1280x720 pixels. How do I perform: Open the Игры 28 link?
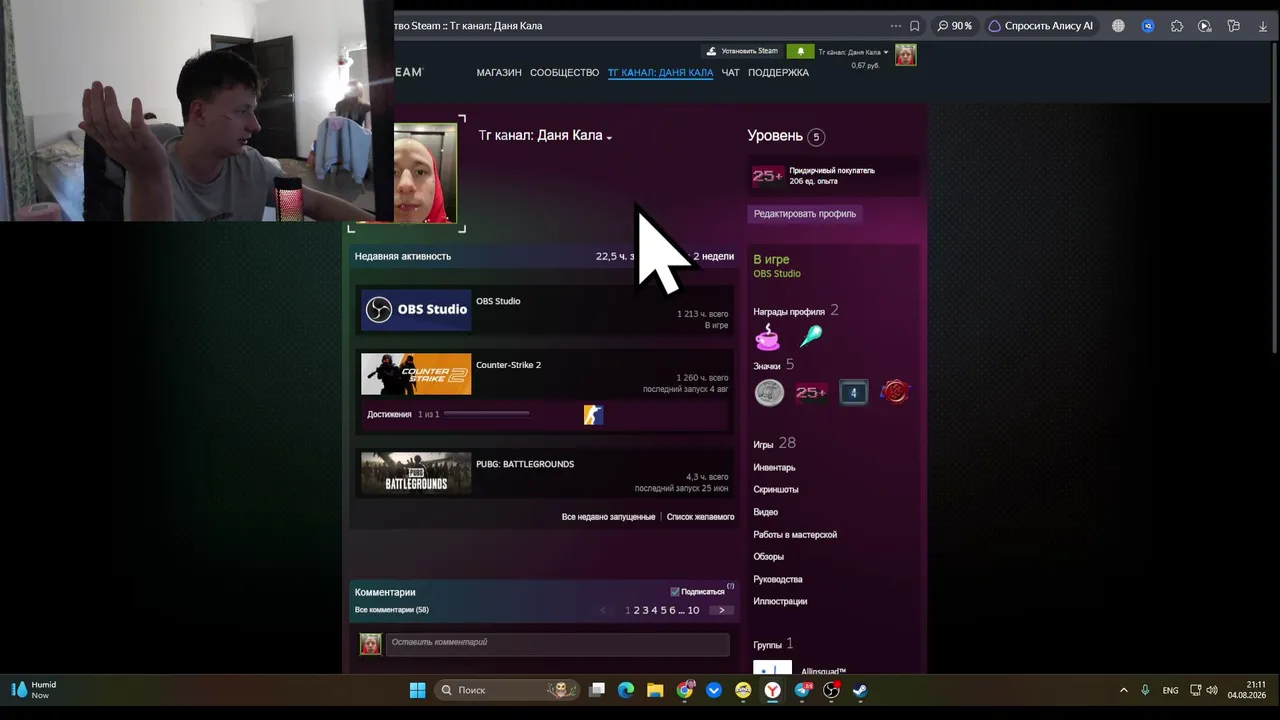tap(774, 444)
